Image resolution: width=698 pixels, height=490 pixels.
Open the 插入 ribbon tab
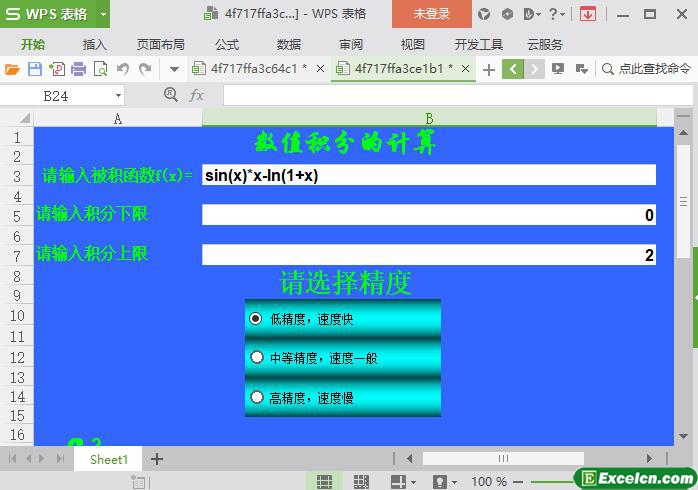pyautogui.click(x=94, y=45)
